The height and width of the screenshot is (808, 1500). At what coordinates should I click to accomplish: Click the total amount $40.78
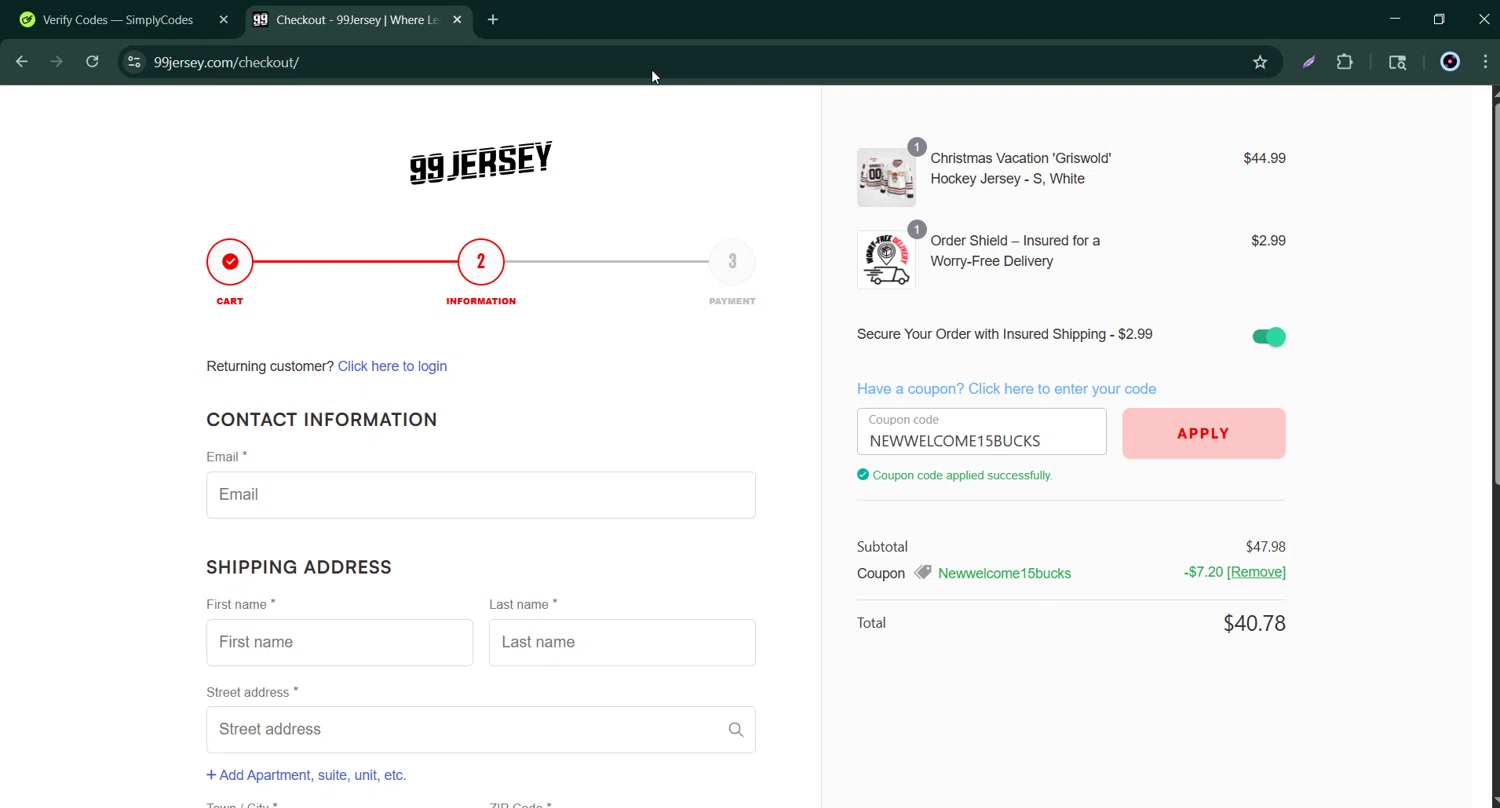pos(1254,623)
